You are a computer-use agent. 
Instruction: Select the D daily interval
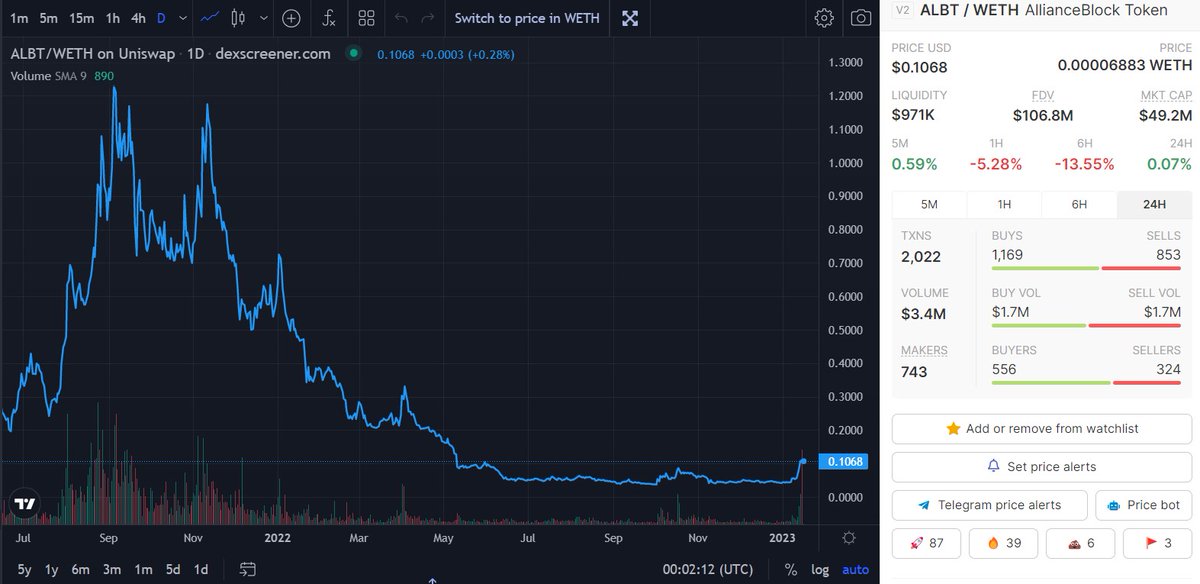tap(161, 18)
